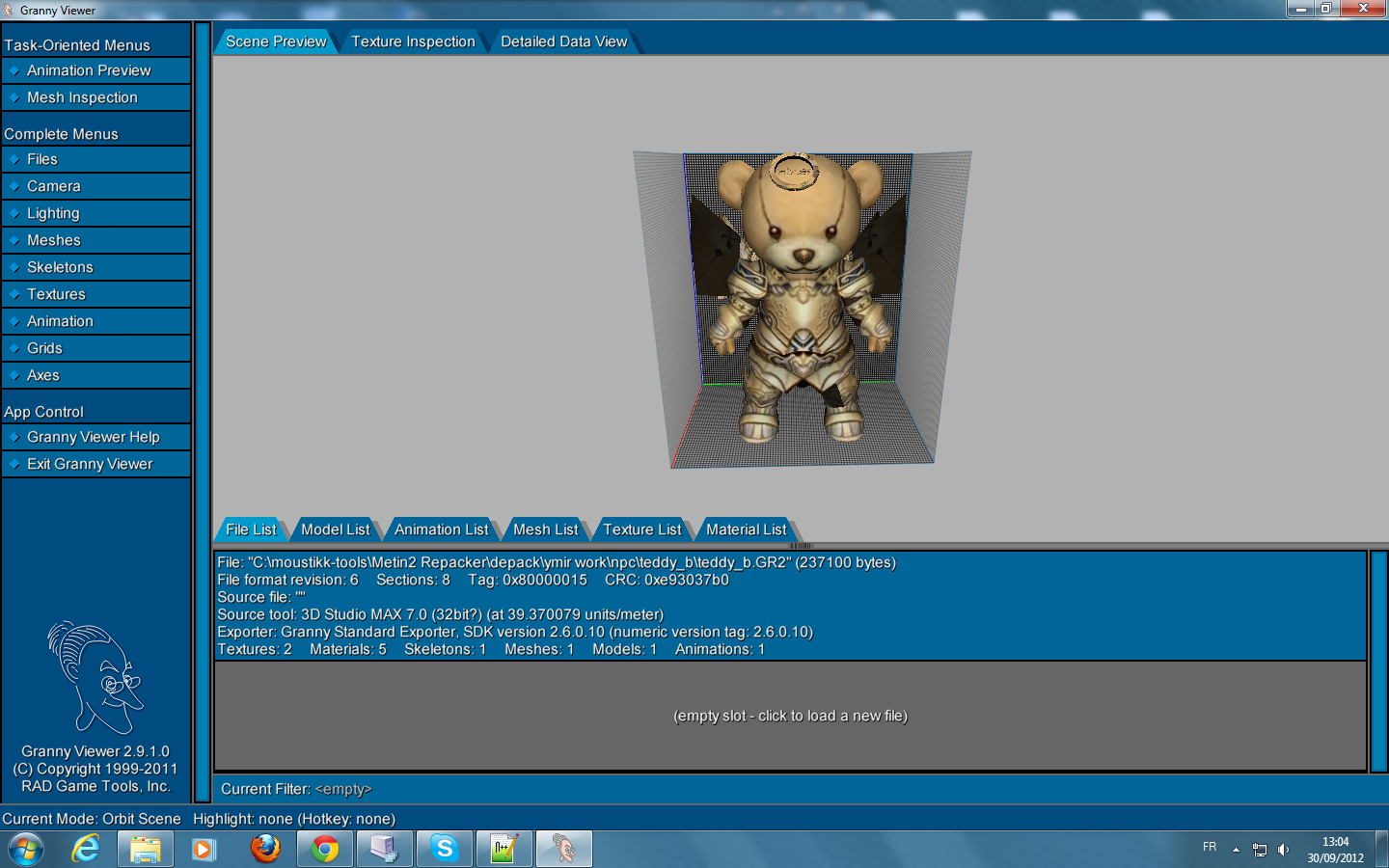Switch to the Model List tab
Screen dimensions: 1389x868
pyautogui.click(x=335, y=529)
